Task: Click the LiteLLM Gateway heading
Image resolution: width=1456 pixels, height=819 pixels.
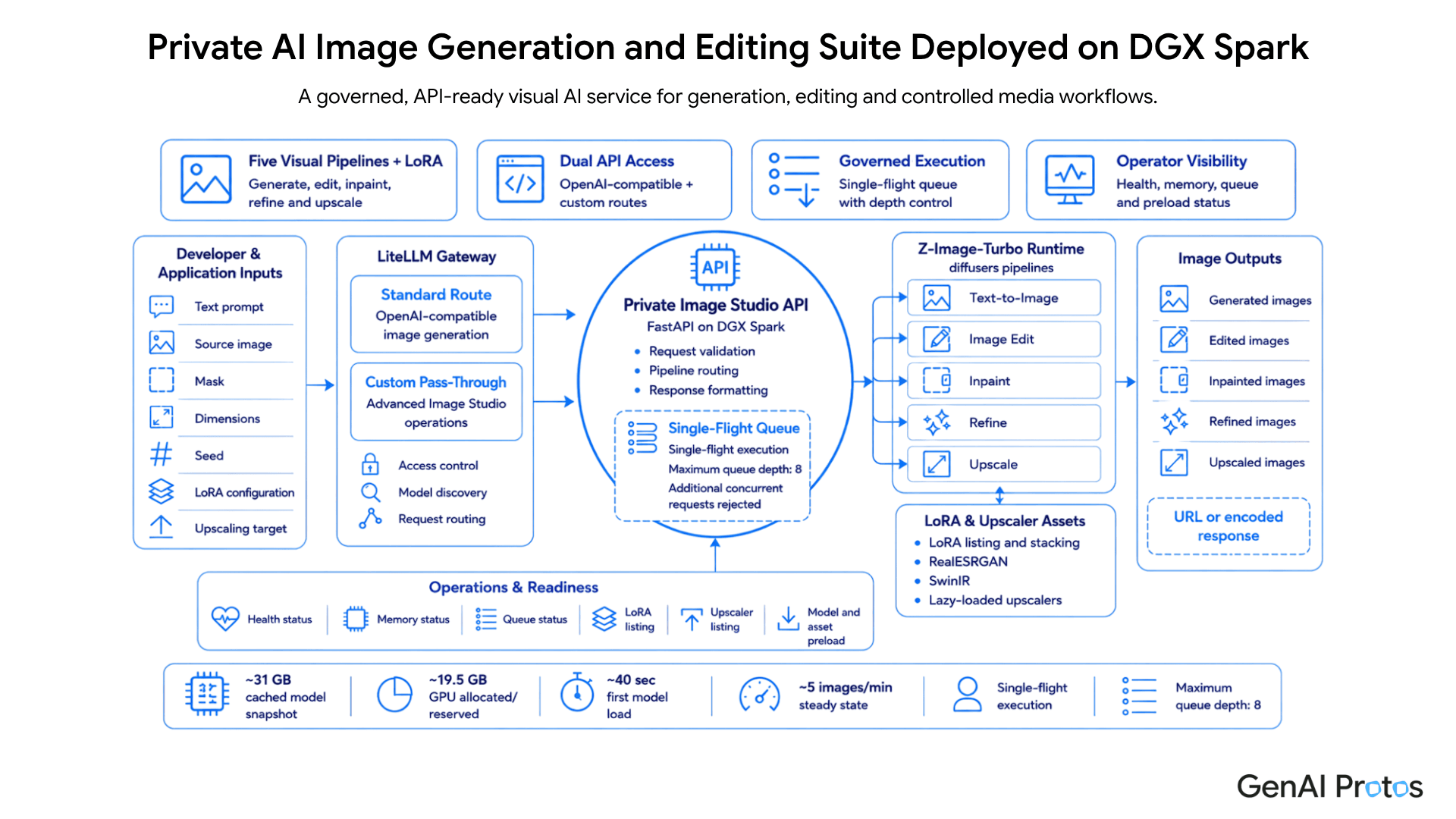Action: pyautogui.click(x=437, y=256)
